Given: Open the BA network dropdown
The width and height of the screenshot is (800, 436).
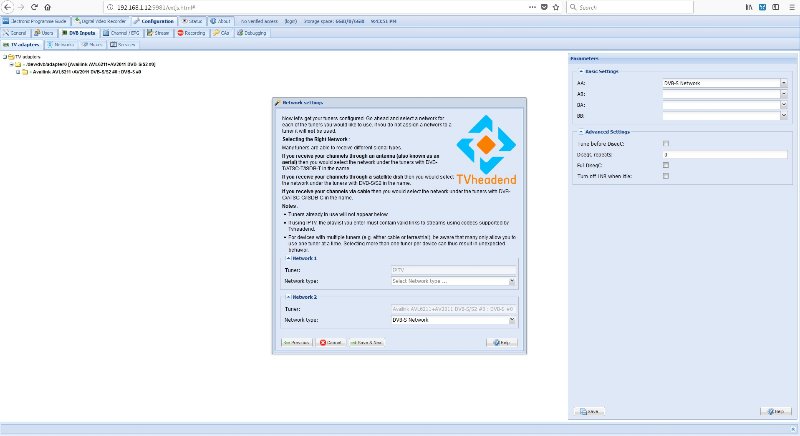Looking at the screenshot, I should point(784,105).
